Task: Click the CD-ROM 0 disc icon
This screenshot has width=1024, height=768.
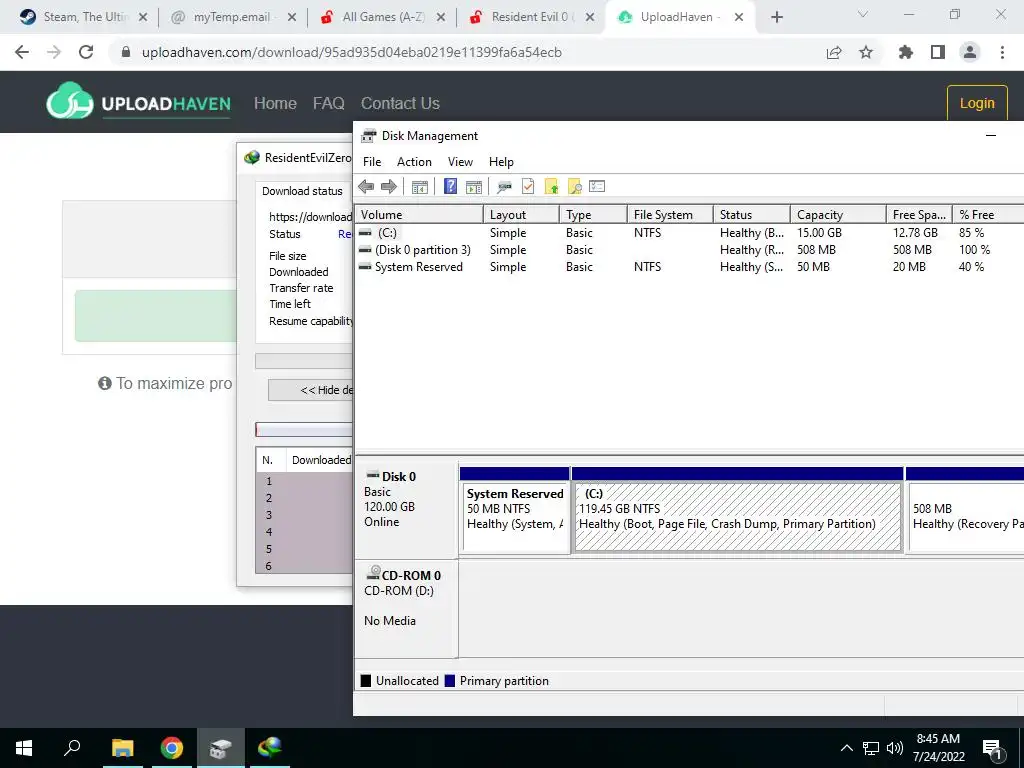Action: [x=374, y=573]
